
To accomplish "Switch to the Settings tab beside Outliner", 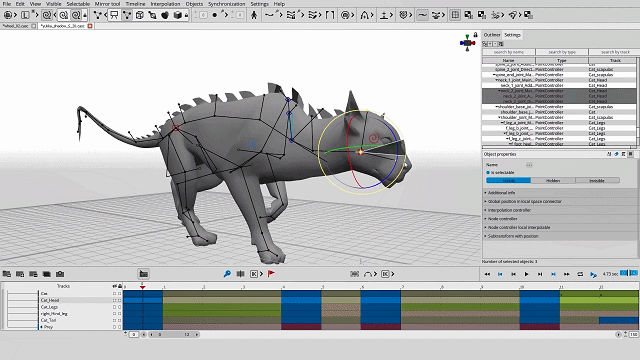I will point(512,35).
